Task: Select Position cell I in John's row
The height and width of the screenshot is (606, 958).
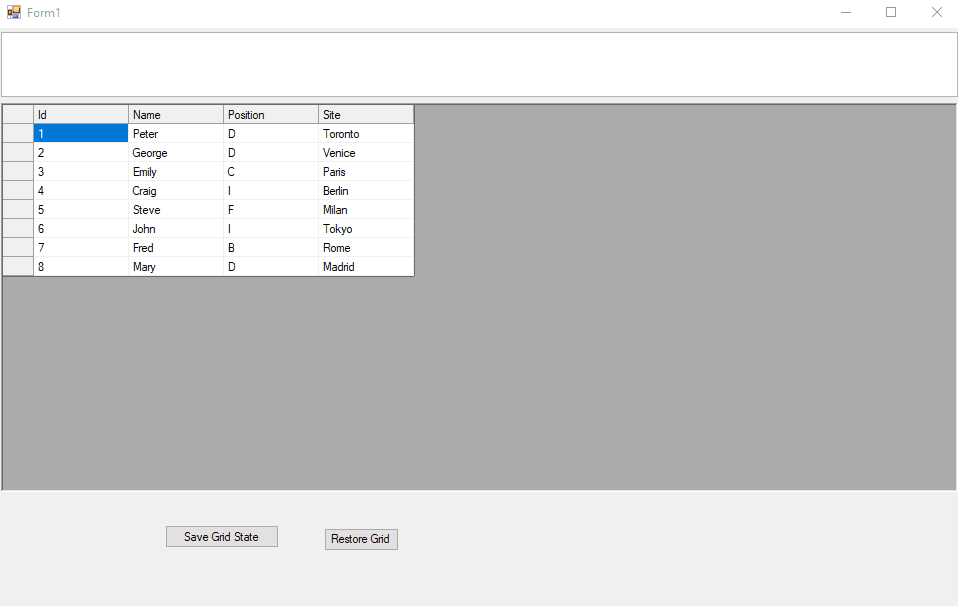Action: click(x=271, y=228)
